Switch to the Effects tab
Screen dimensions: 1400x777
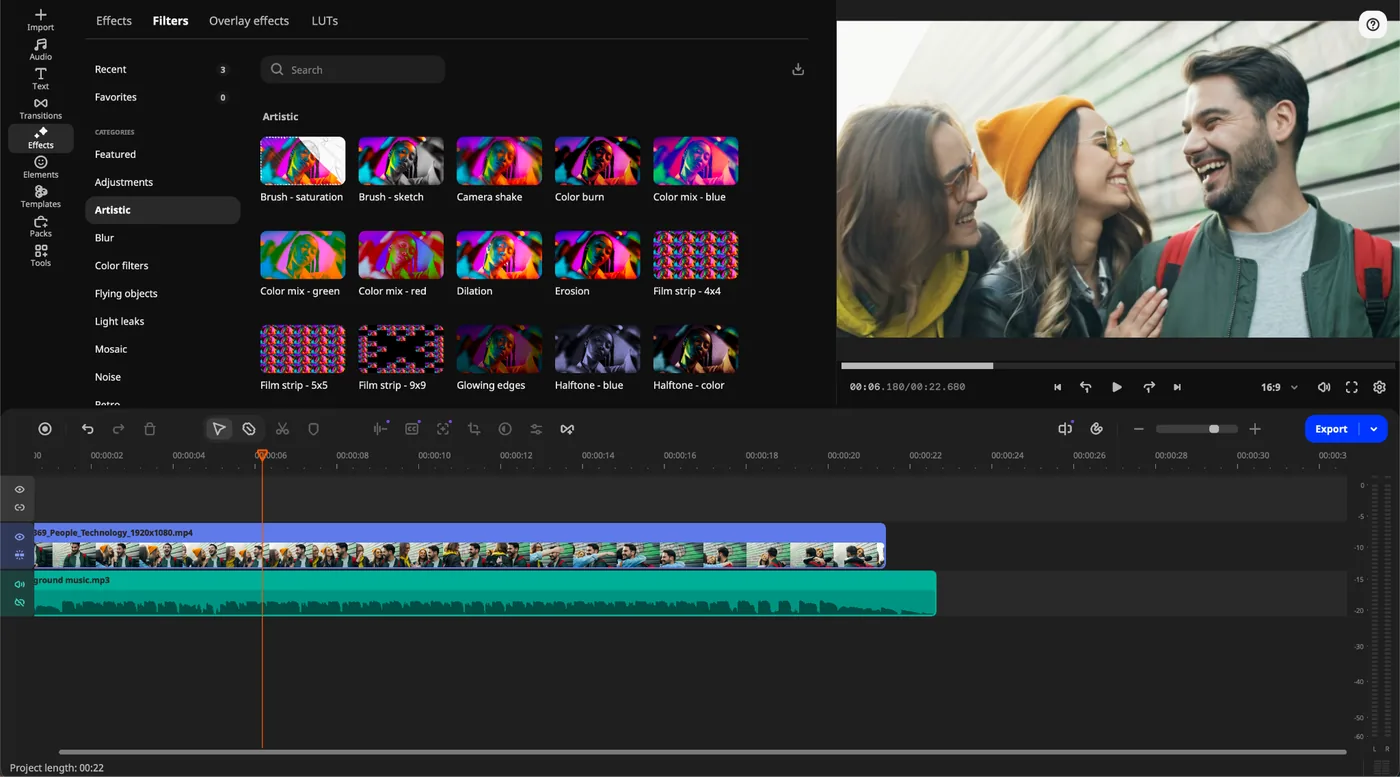(x=114, y=20)
